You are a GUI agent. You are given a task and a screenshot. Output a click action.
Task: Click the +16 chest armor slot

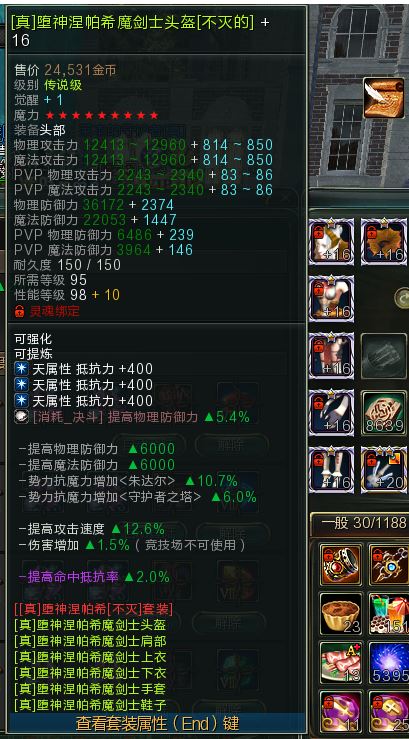tap(331, 299)
